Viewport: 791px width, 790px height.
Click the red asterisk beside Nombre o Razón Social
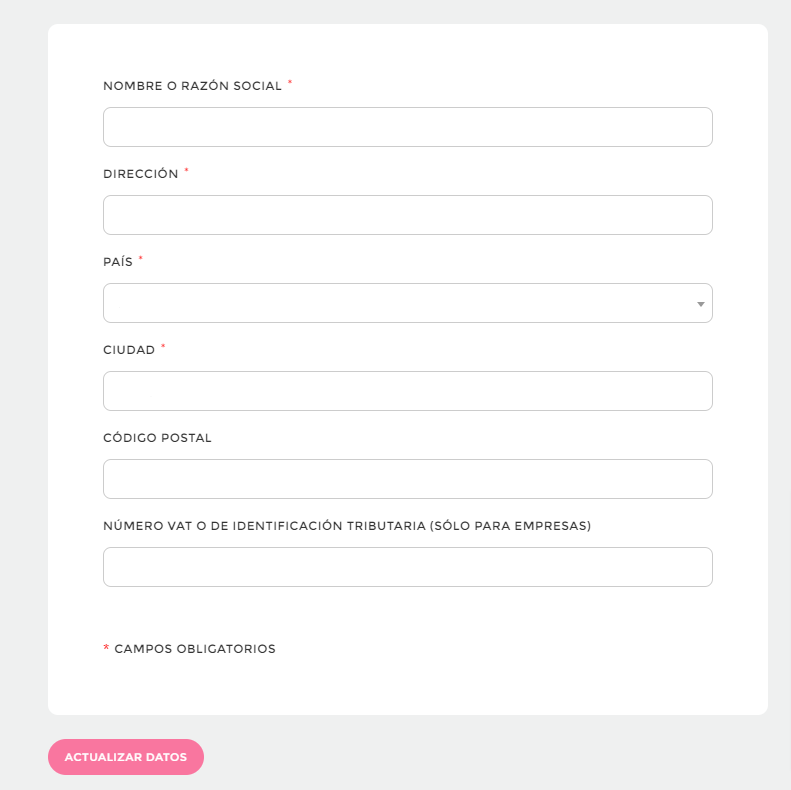coord(290,83)
